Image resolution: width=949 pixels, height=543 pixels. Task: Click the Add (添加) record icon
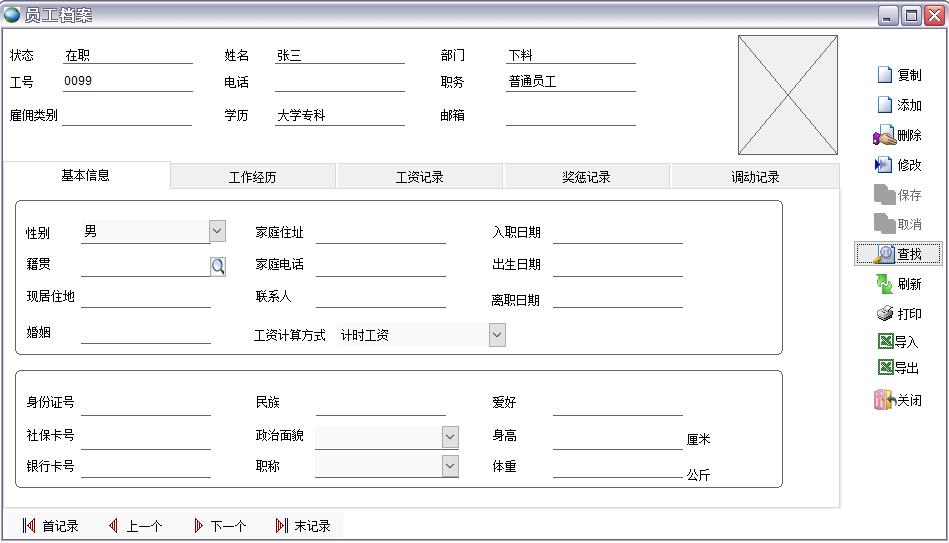885,105
